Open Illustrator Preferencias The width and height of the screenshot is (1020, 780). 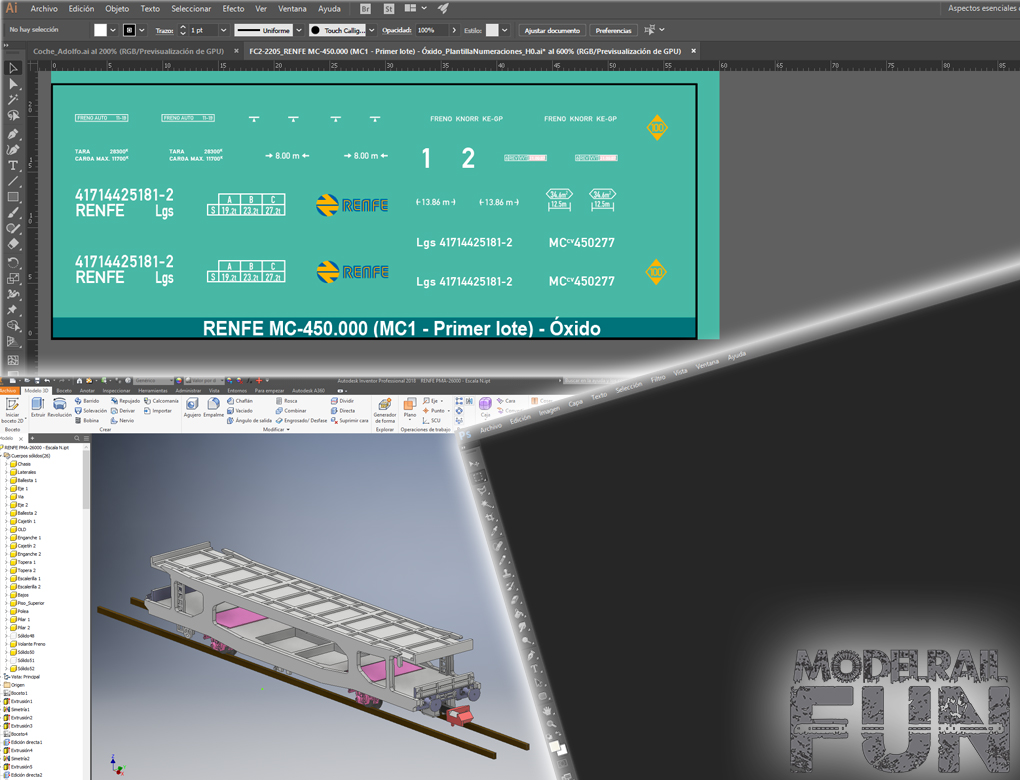click(x=615, y=30)
